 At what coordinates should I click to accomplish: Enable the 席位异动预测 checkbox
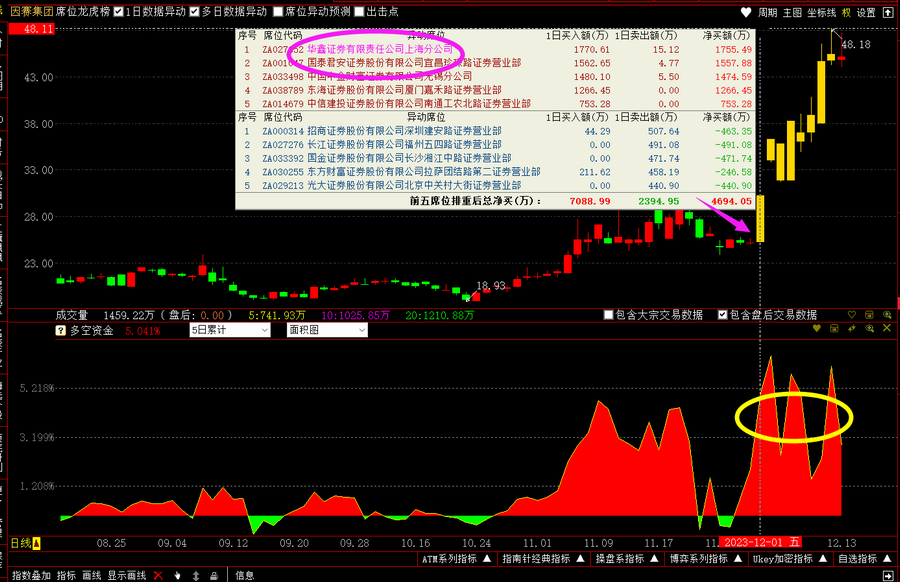tap(278, 11)
